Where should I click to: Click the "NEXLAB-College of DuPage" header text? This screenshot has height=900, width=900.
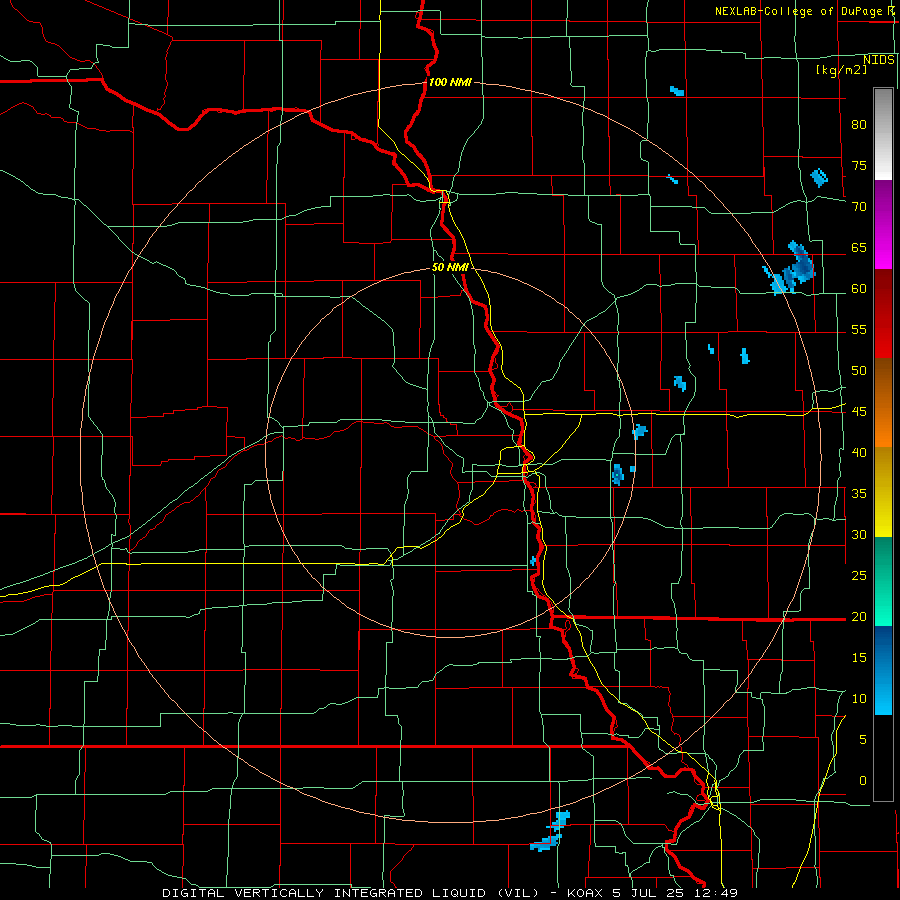(799, 11)
